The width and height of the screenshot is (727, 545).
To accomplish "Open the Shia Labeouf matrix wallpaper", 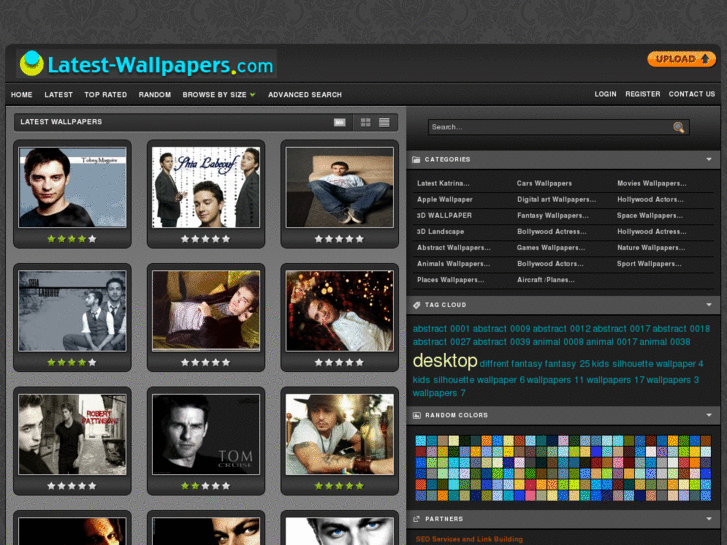I will click(x=206, y=187).
